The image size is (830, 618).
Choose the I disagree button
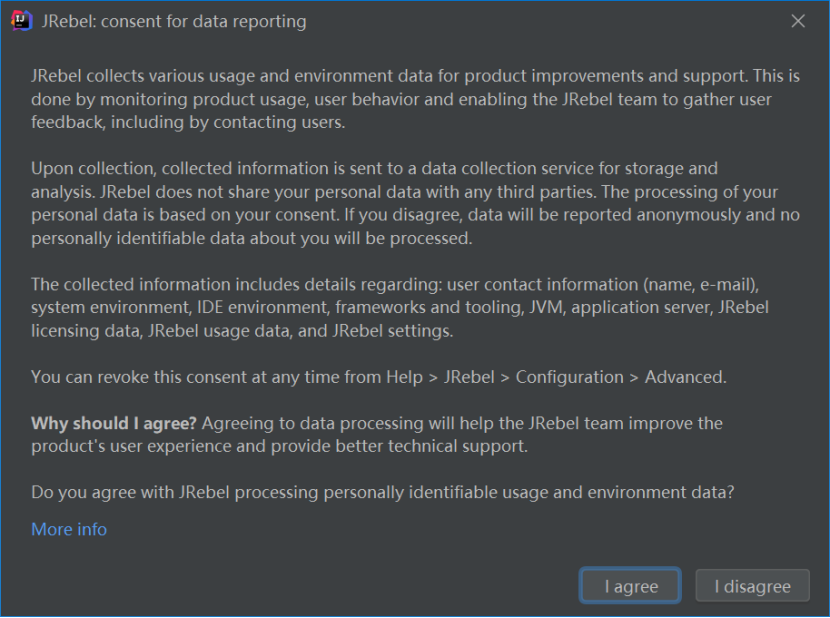(x=752, y=587)
